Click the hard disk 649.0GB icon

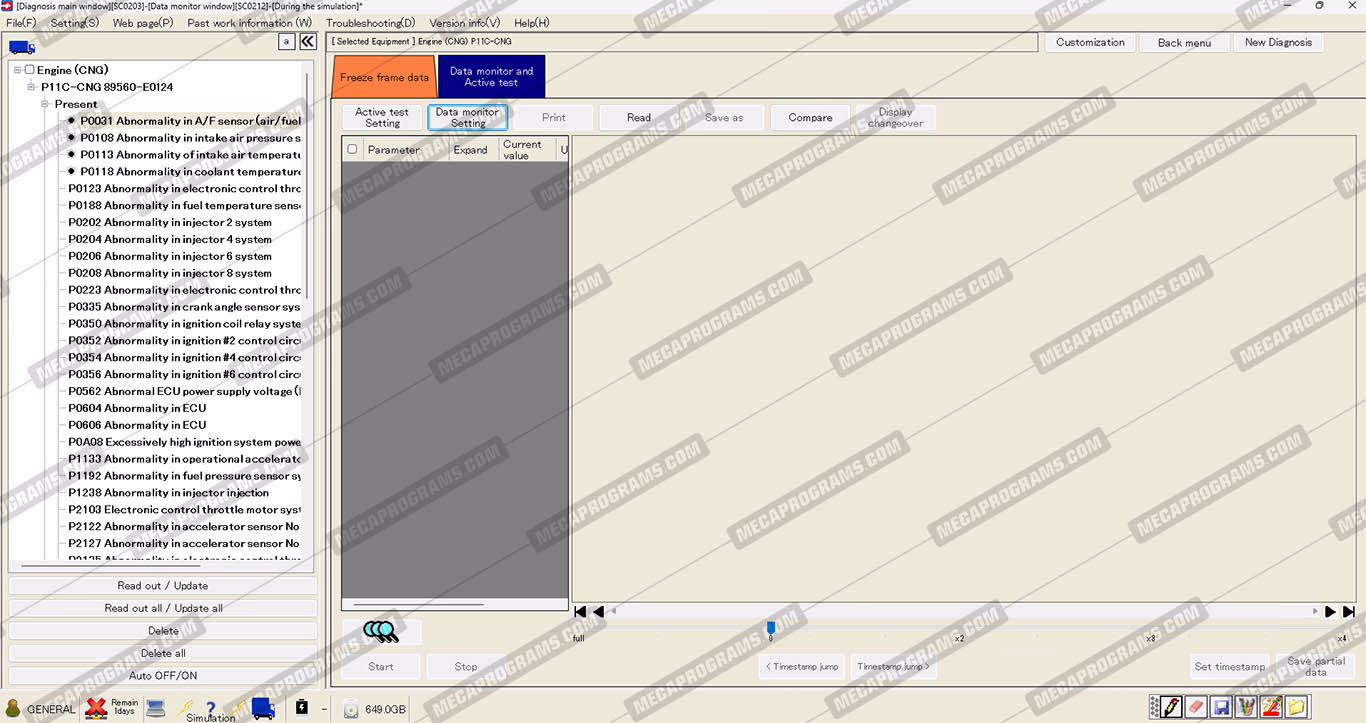(x=351, y=709)
